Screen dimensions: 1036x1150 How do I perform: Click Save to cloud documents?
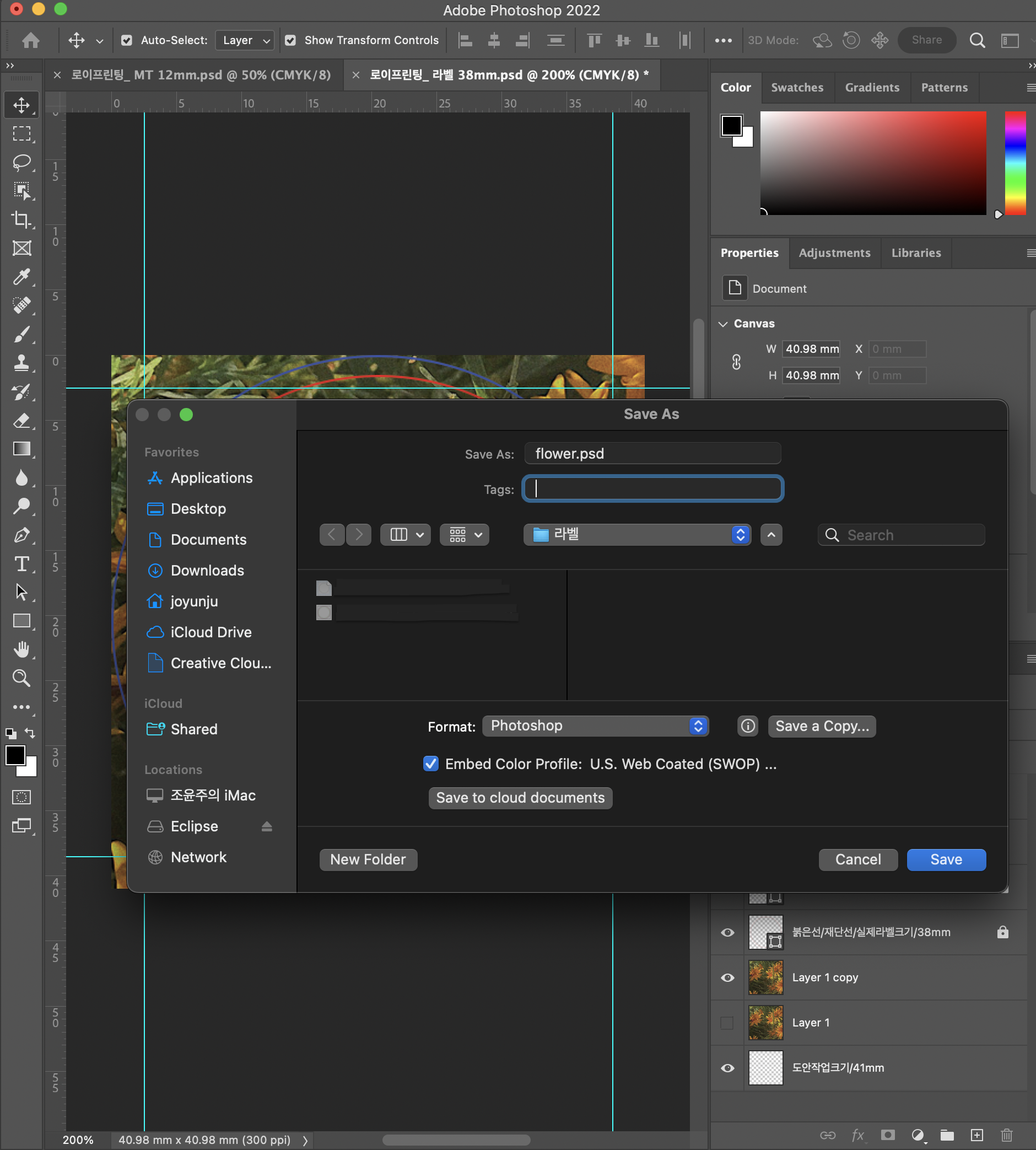[520, 797]
